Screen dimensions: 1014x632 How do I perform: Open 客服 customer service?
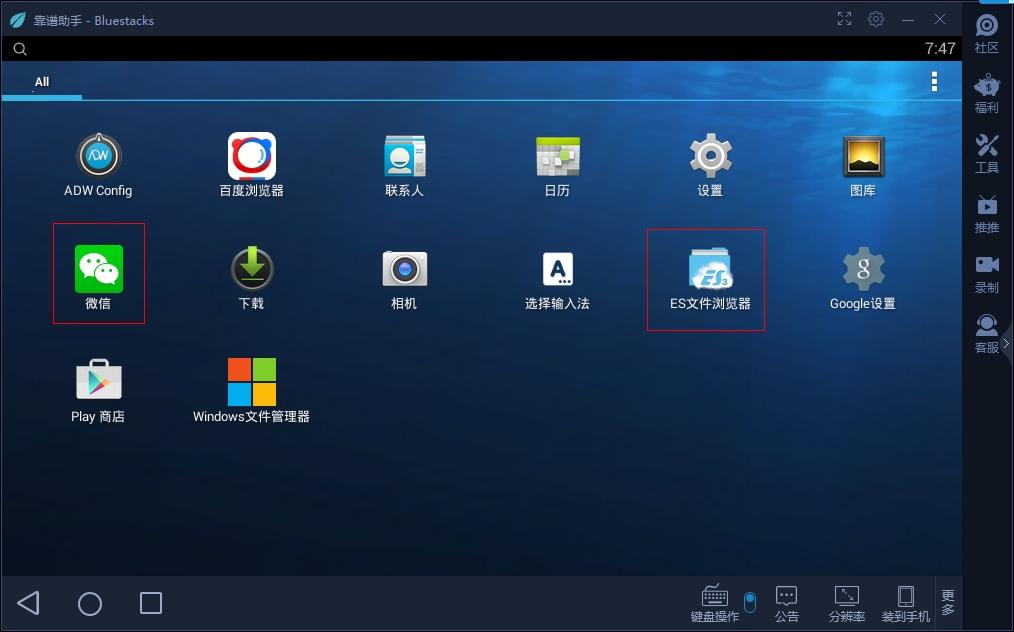click(987, 334)
